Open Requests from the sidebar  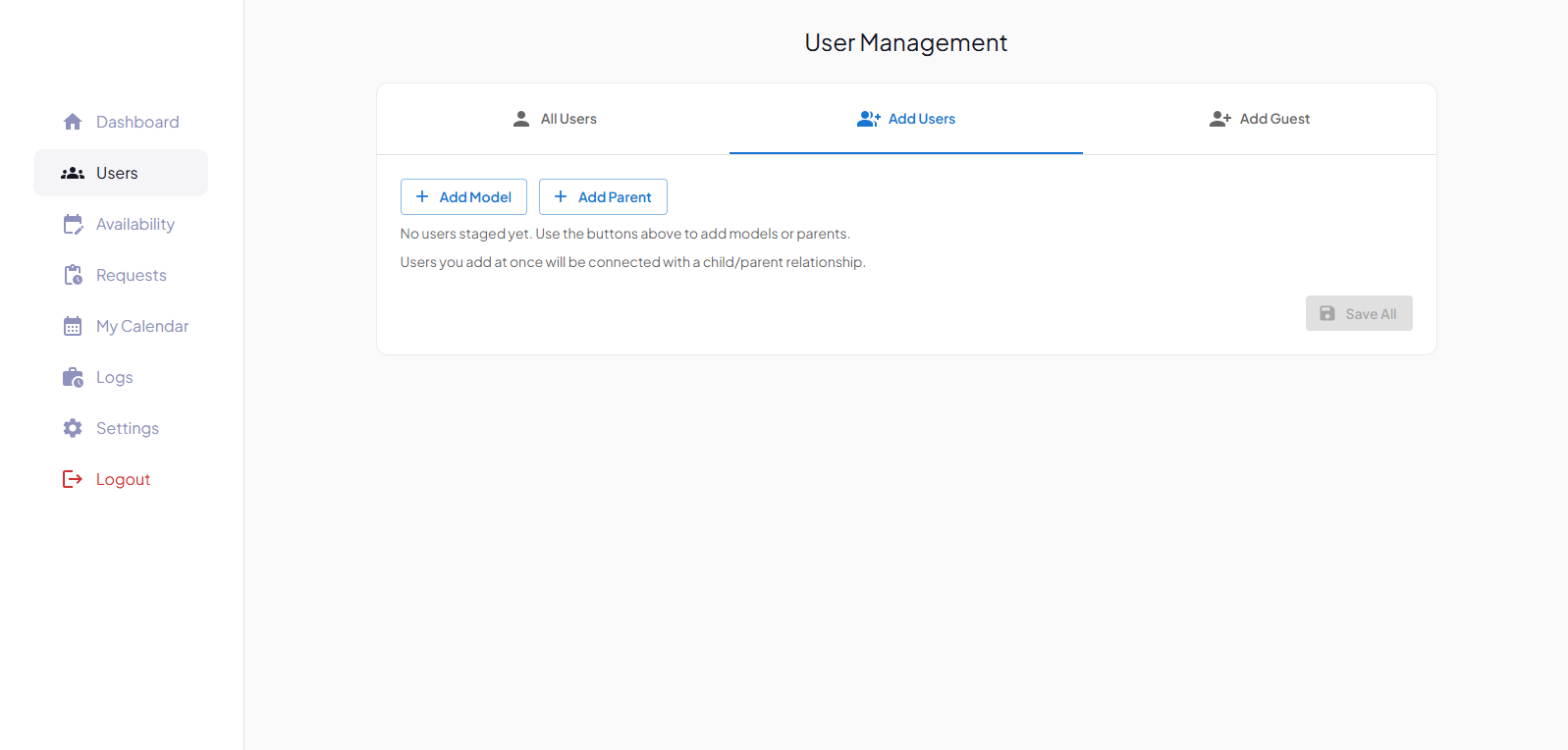pyautogui.click(x=121, y=275)
